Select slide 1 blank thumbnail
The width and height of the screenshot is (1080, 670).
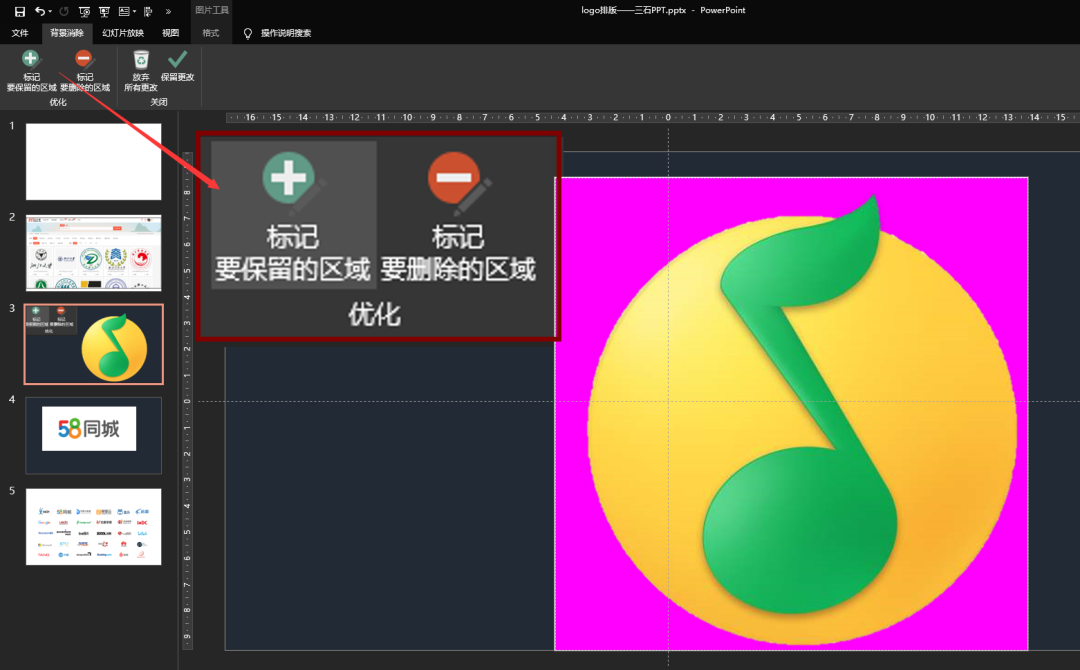click(94, 162)
